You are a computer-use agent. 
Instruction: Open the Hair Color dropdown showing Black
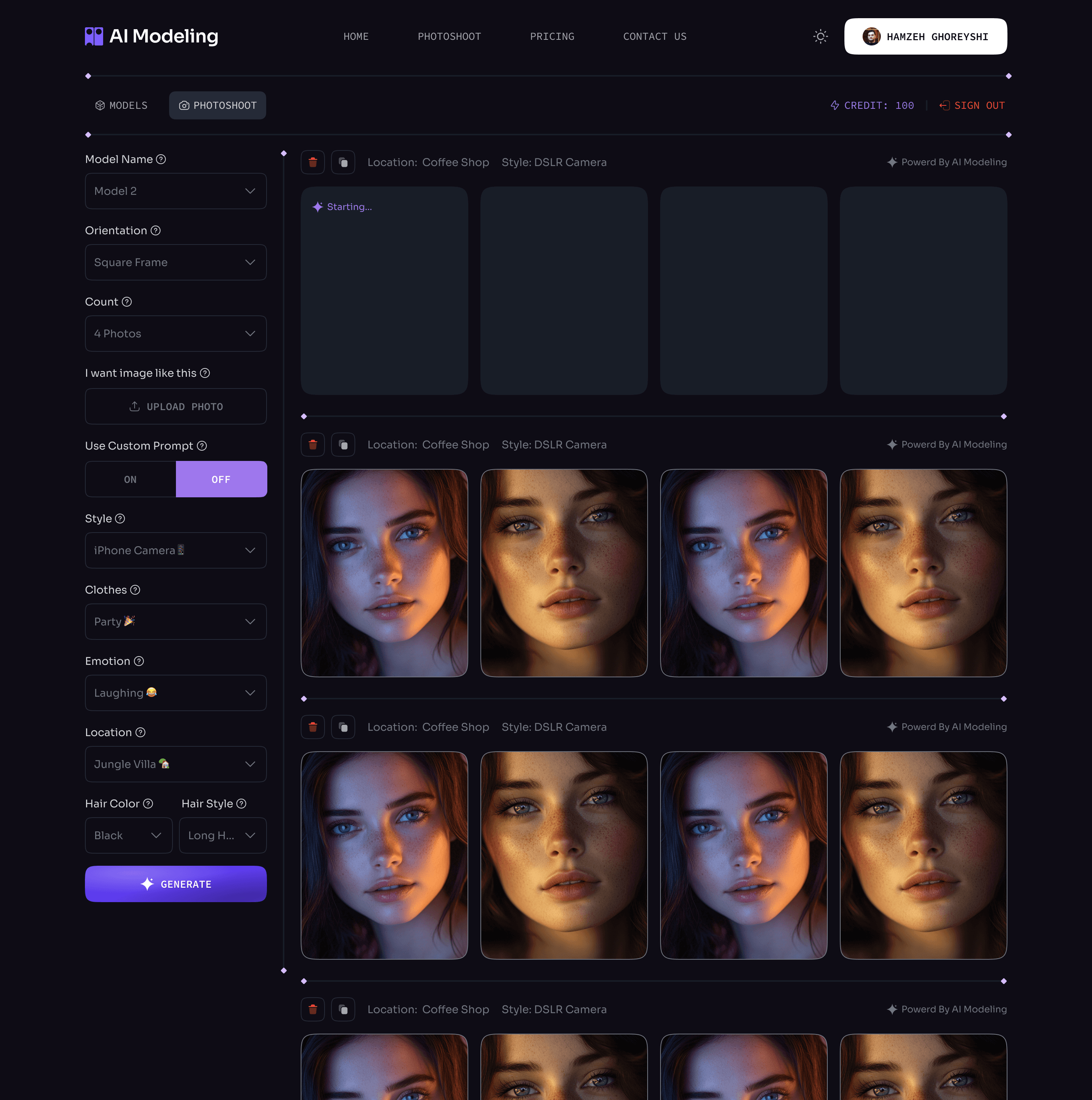pos(129,835)
